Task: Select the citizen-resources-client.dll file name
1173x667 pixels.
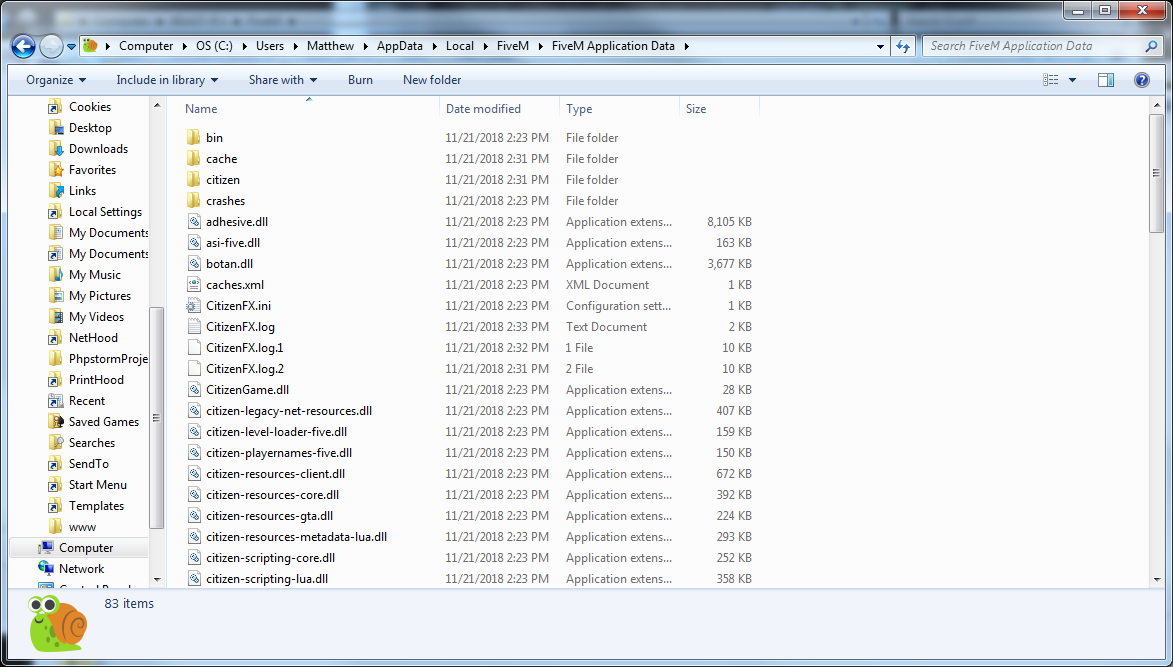Action: coord(275,473)
